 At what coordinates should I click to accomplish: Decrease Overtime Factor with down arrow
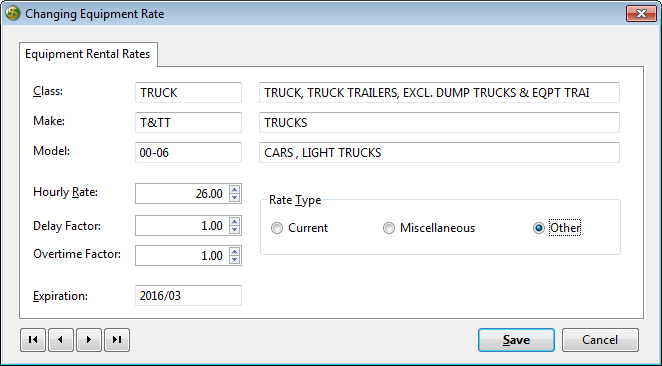[x=235, y=260]
